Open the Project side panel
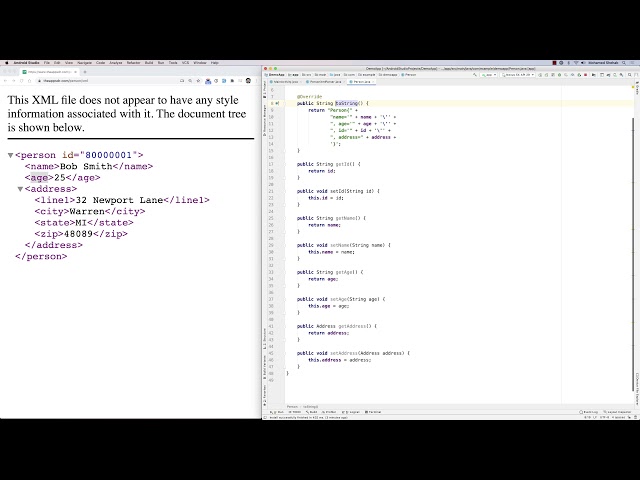This screenshot has width=640, height=480. click(x=264, y=87)
